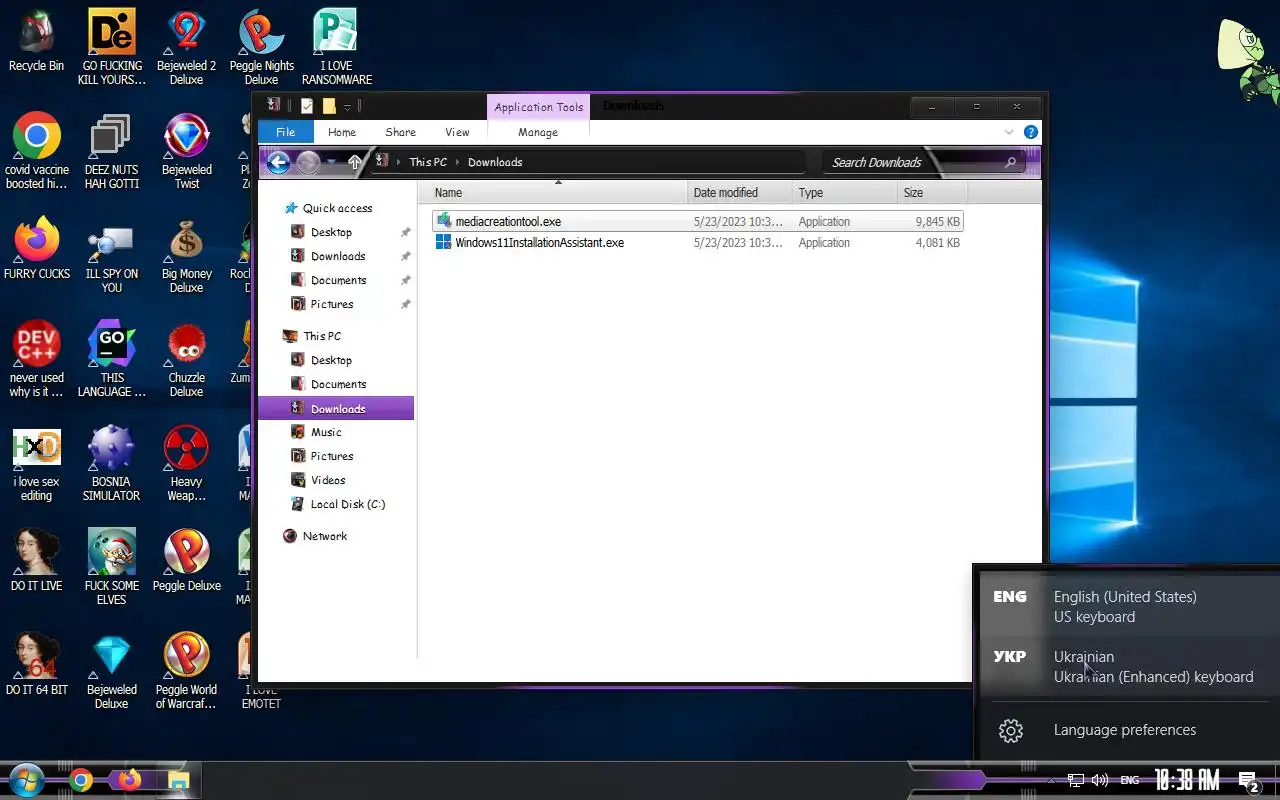1280x800 pixels.
Task: Switch to the Share ribbon tab
Action: coord(400,132)
